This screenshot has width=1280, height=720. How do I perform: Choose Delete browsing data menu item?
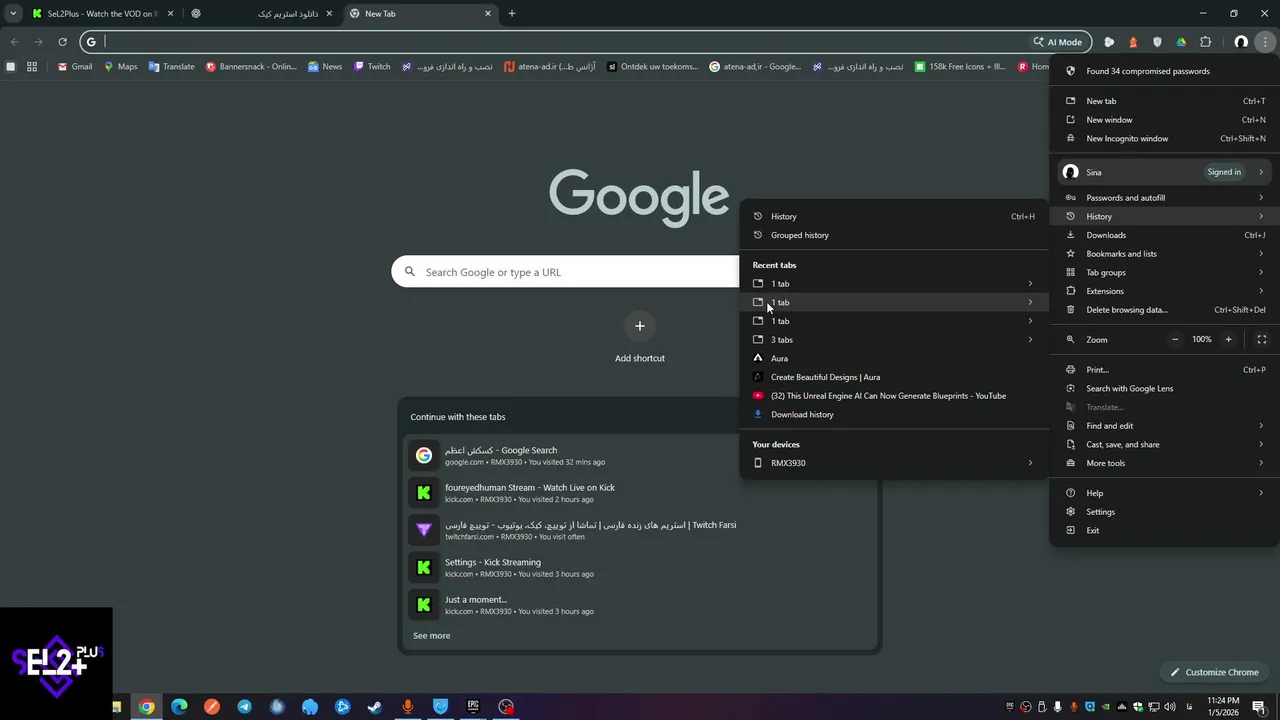(1165, 310)
